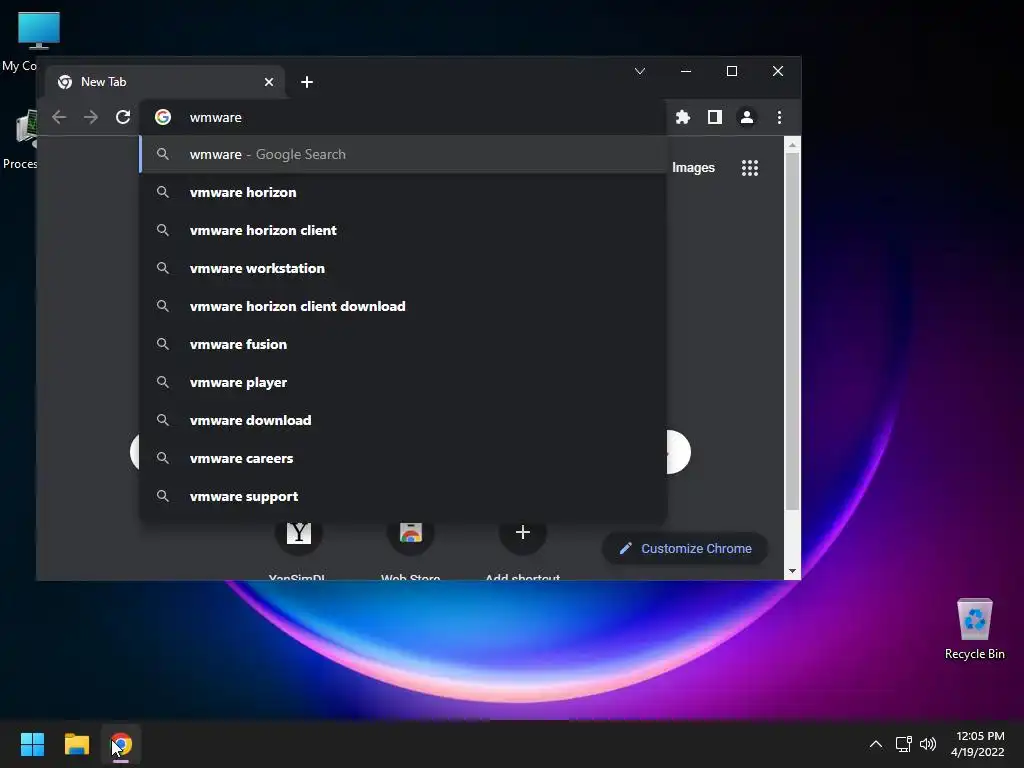Choose 'vmware horizon client download' suggestion
The image size is (1024, 768).
pos(403,306)
